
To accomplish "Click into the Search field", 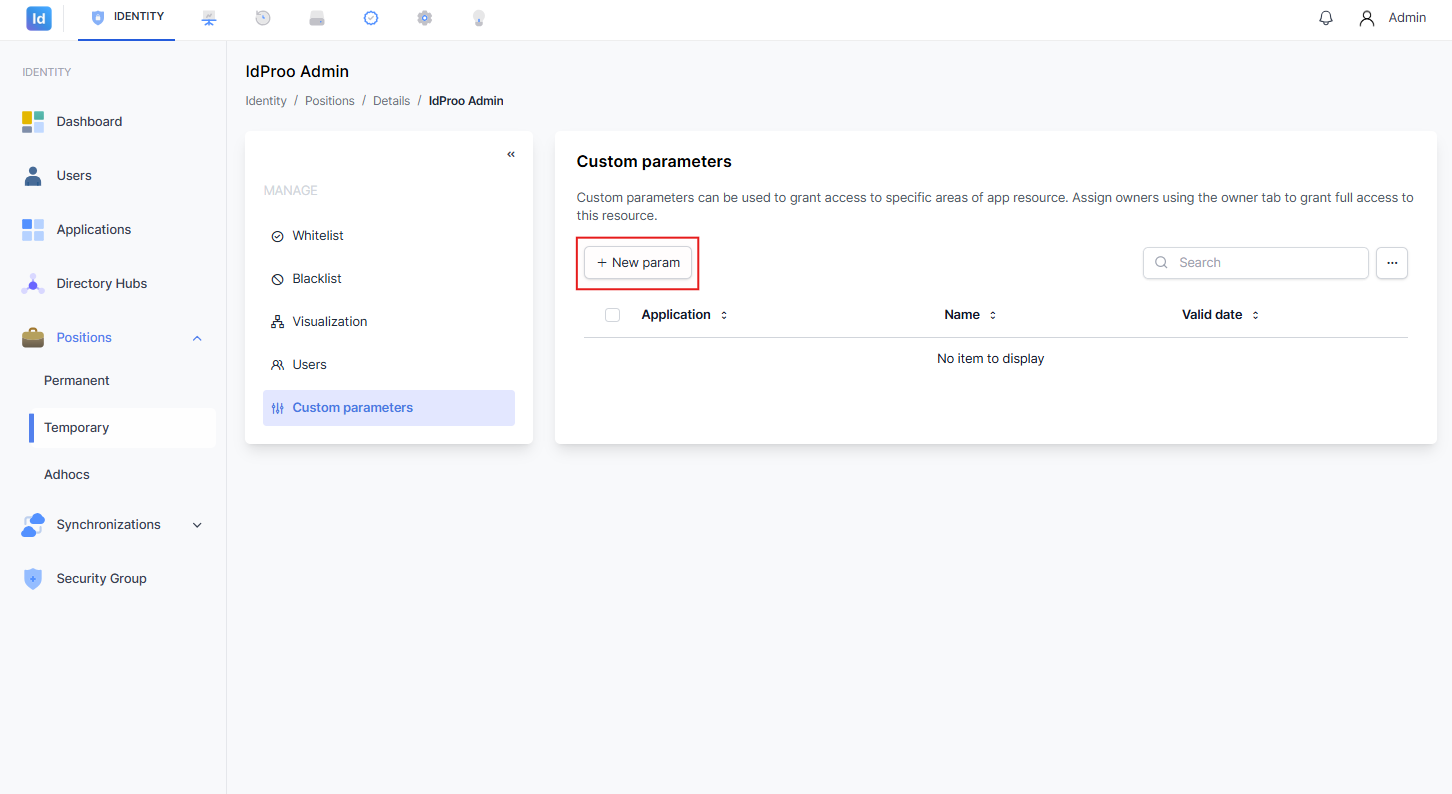I will [x=1256, y=263].
